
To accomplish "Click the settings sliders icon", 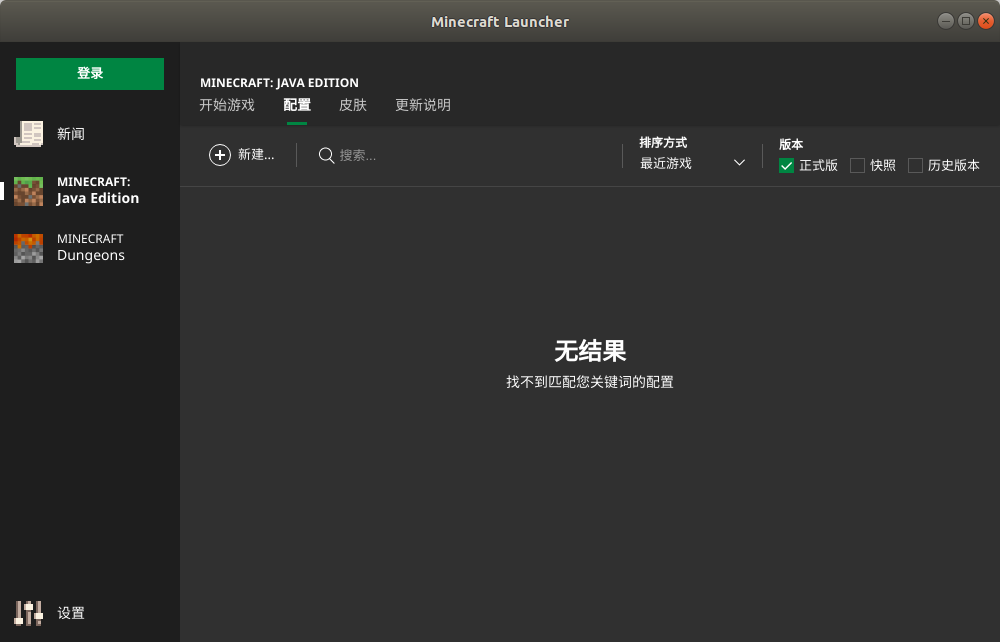I will (x=29, y=613).
